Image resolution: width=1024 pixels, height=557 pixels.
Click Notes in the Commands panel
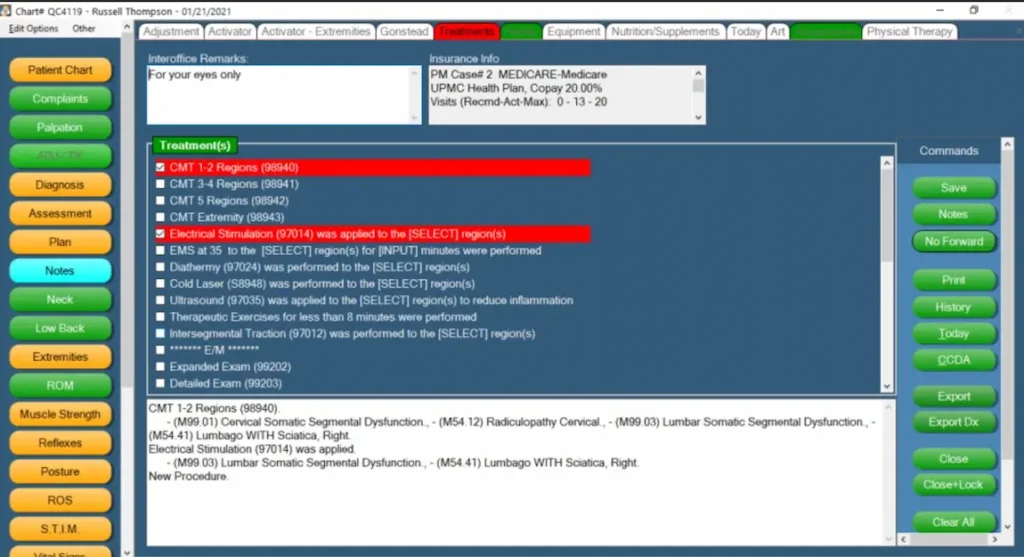click(953, 214)
